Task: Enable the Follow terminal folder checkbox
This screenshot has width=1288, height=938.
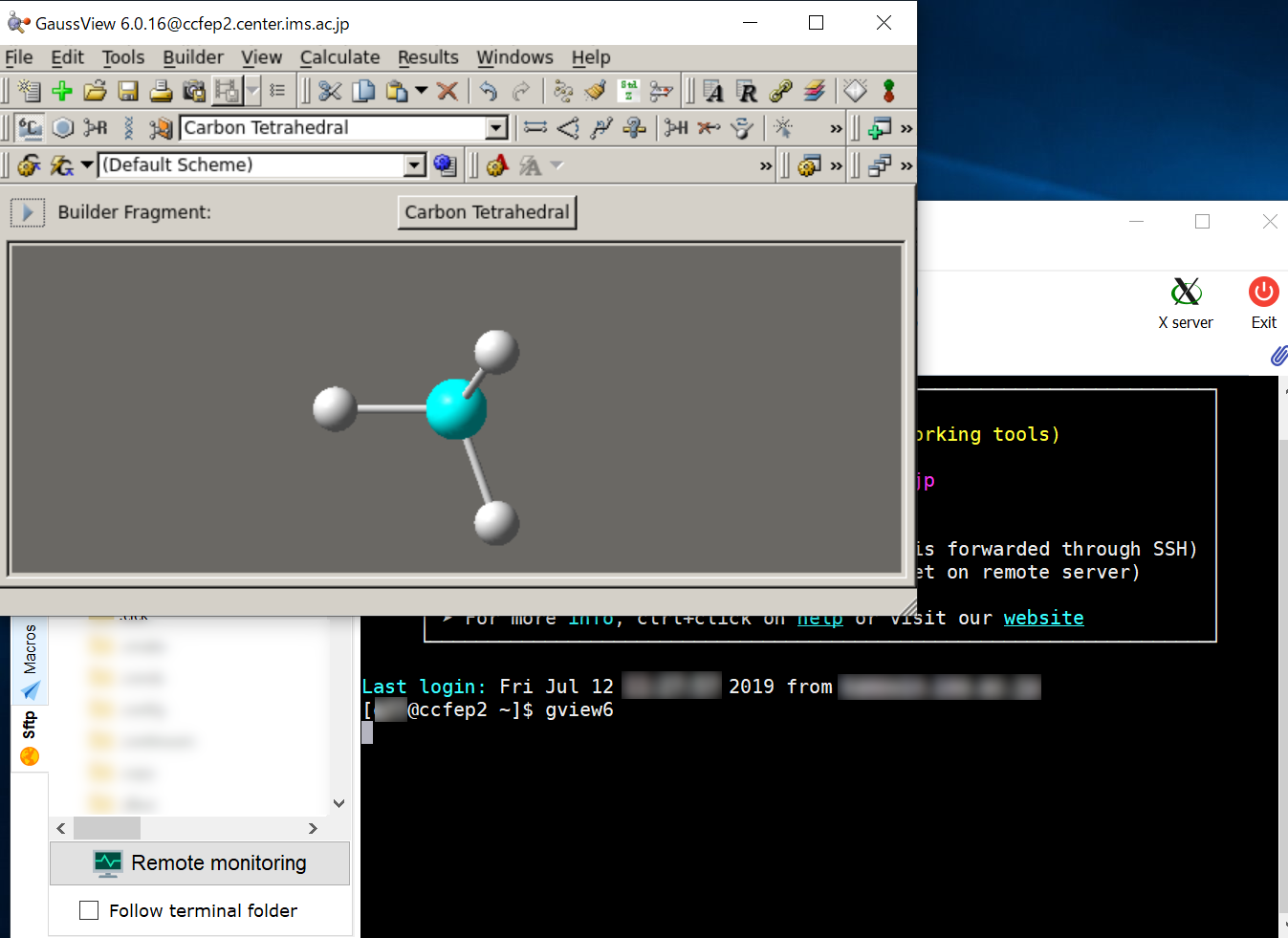Action: click(x=89, y=910)
